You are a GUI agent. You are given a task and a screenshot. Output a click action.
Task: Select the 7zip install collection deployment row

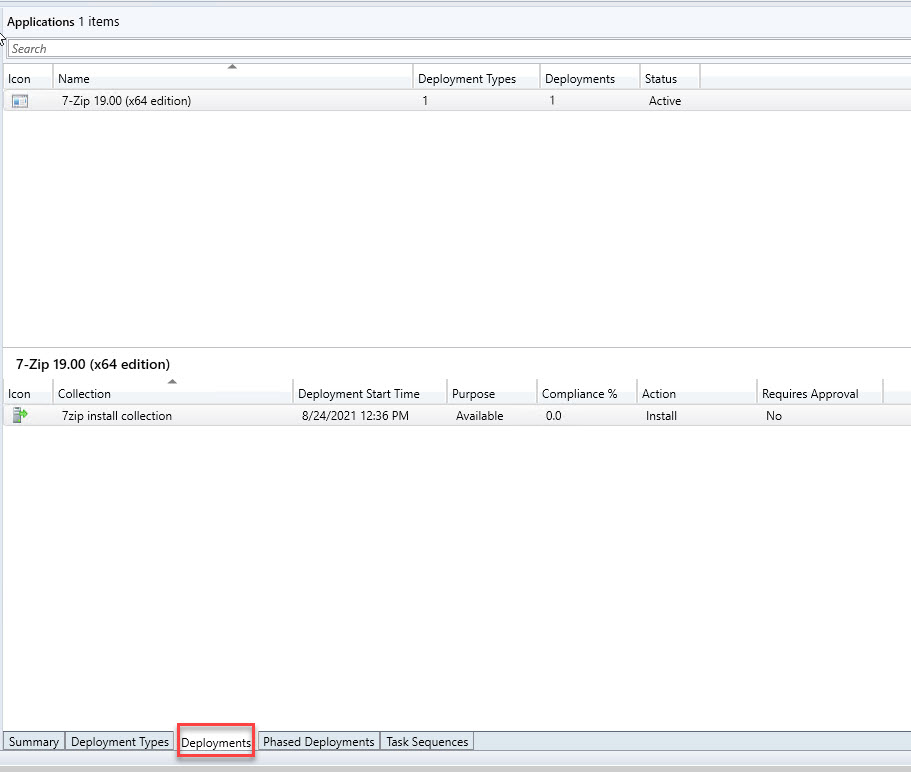click(117, 416)
